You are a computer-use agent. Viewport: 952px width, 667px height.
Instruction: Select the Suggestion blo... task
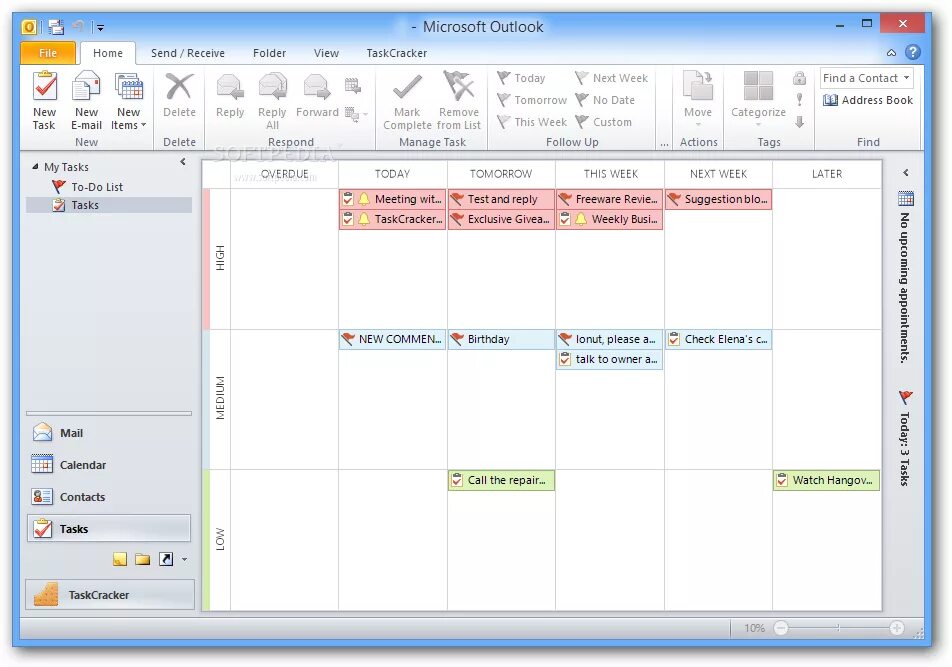coord(718,199)
